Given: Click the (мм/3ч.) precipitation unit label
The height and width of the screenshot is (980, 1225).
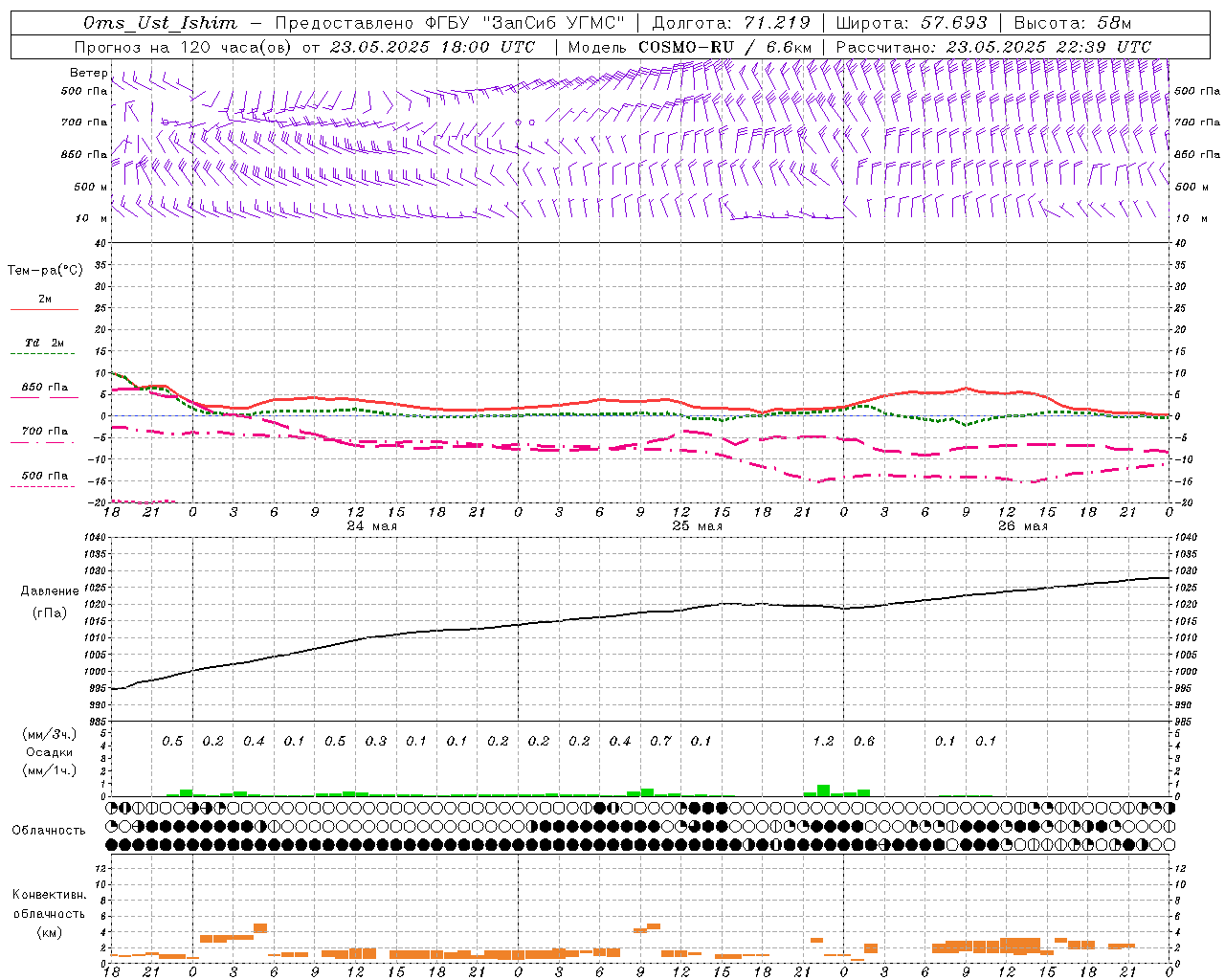Looking at the screenshot, I should pyautogui.click(x=49, y=734).
